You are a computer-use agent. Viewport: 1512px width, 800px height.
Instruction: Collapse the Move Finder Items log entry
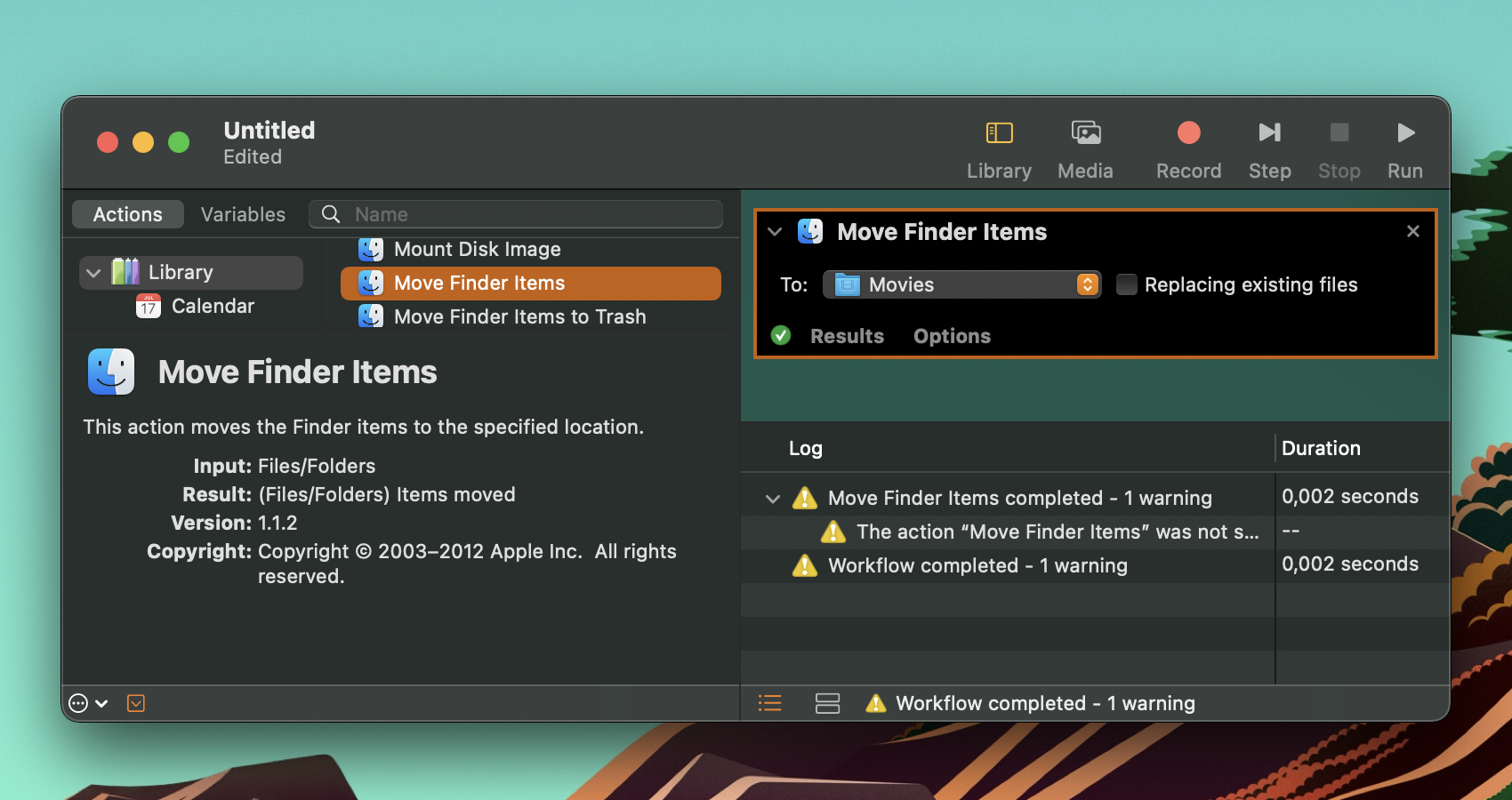point(773,499)
